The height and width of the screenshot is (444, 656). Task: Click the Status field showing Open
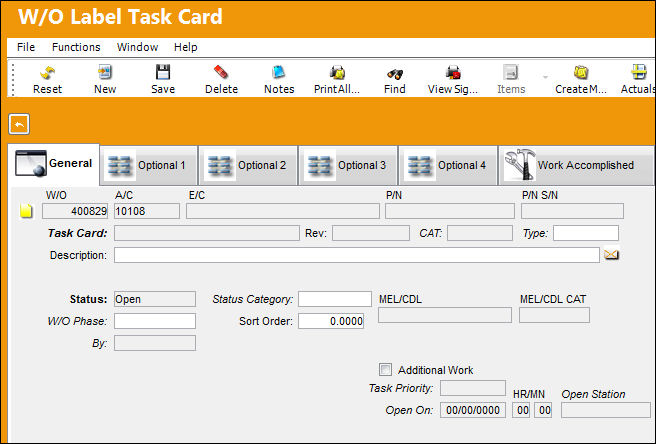tap(155, 299)
